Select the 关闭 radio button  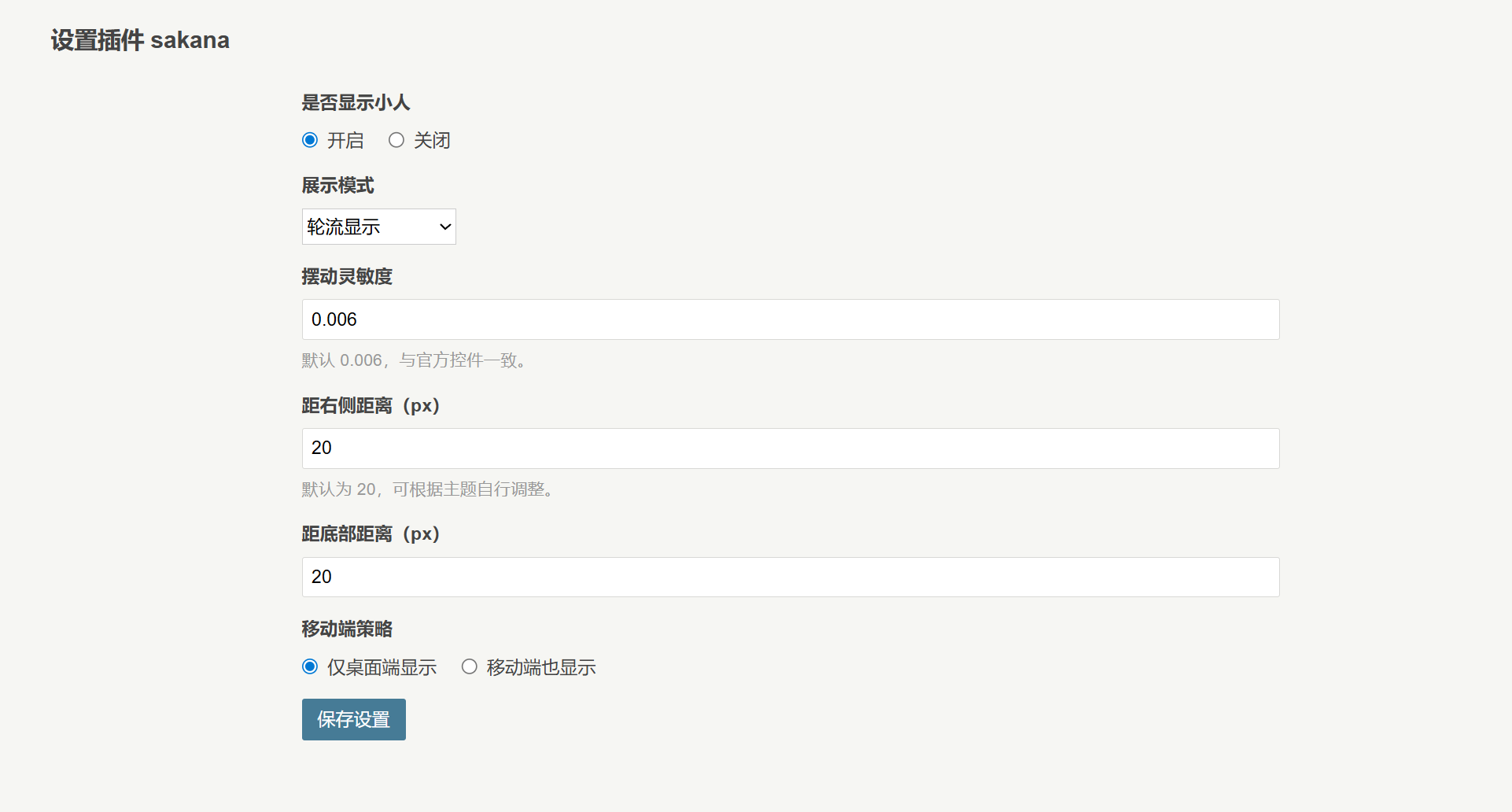(x=396, y=140)
